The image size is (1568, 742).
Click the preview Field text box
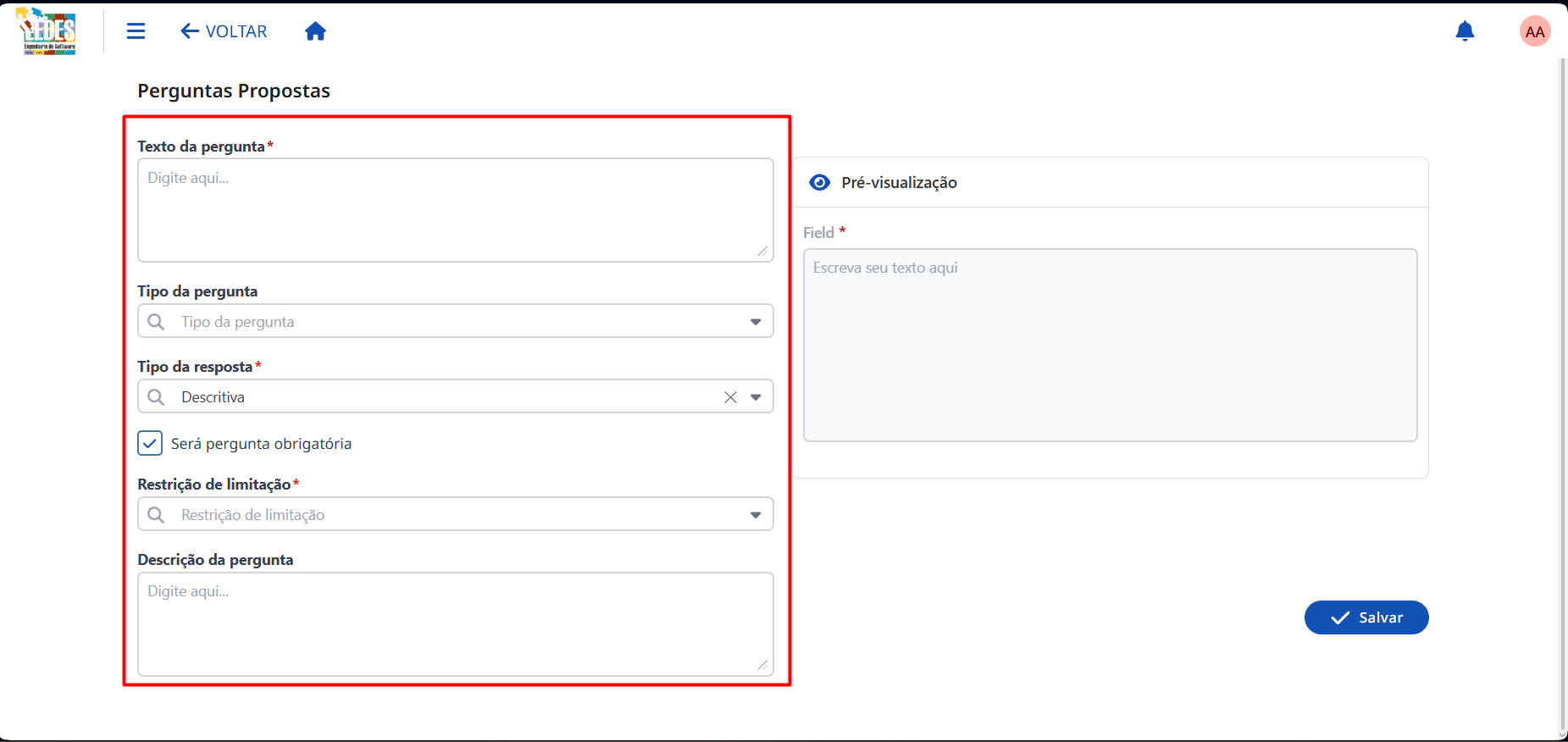pyautogui.click(x=1110, y=345)
